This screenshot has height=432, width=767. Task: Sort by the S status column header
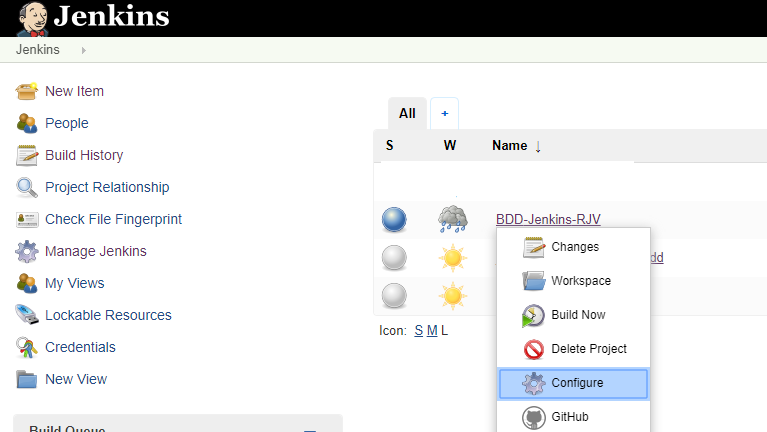click(389, 146)
